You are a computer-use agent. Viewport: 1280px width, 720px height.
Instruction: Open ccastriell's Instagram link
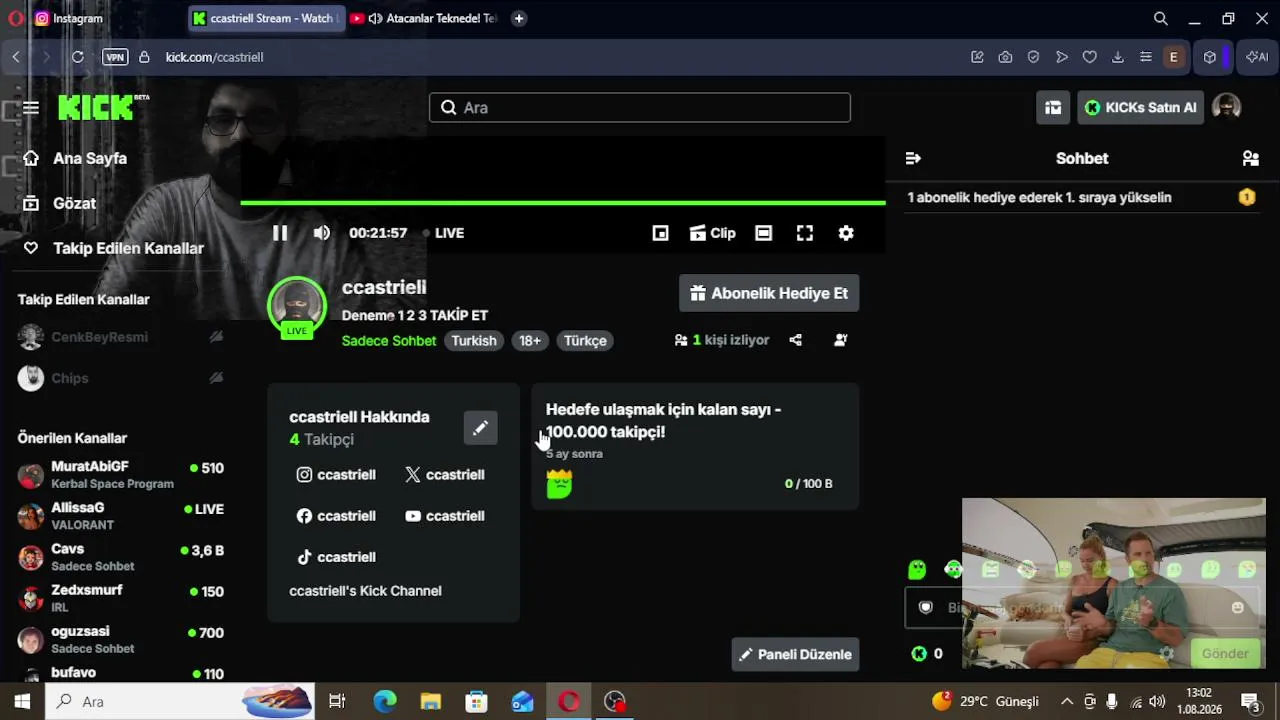tap(336, 475)
